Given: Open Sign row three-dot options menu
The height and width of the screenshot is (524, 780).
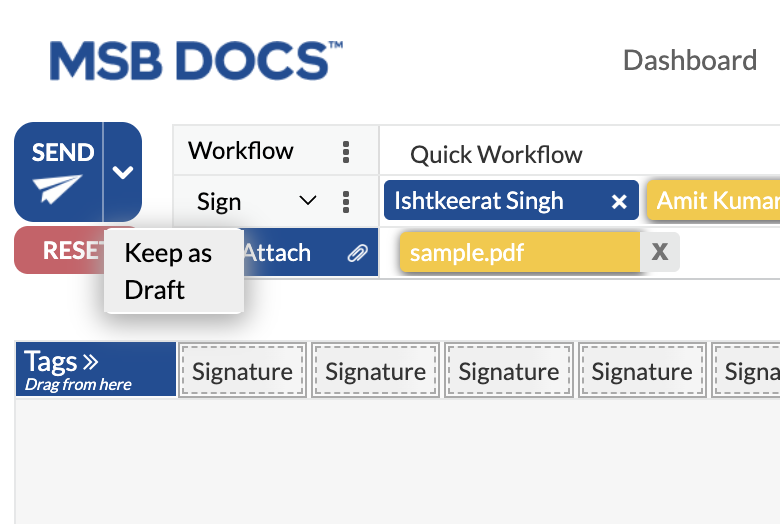Looking at the screenshot, I should click(346, 202).
